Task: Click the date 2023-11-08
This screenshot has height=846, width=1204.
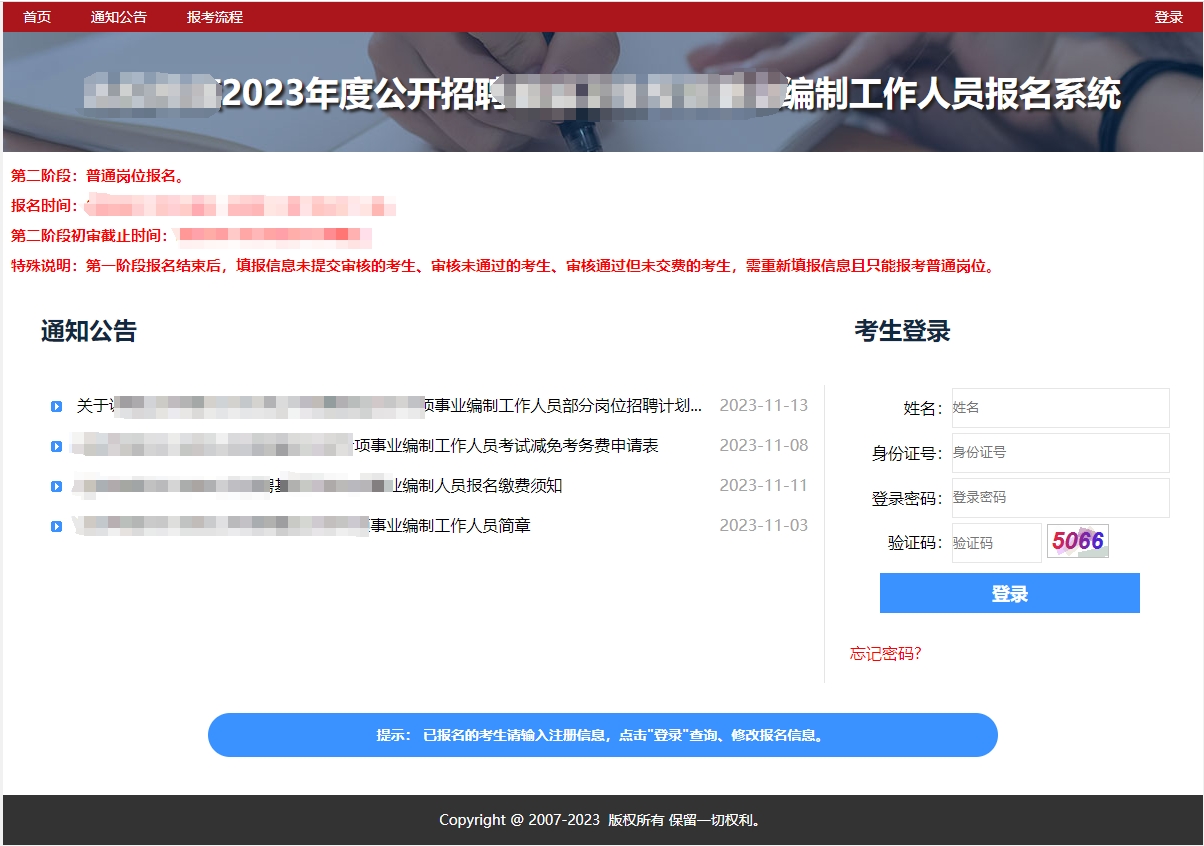Action: pos(764,445)
